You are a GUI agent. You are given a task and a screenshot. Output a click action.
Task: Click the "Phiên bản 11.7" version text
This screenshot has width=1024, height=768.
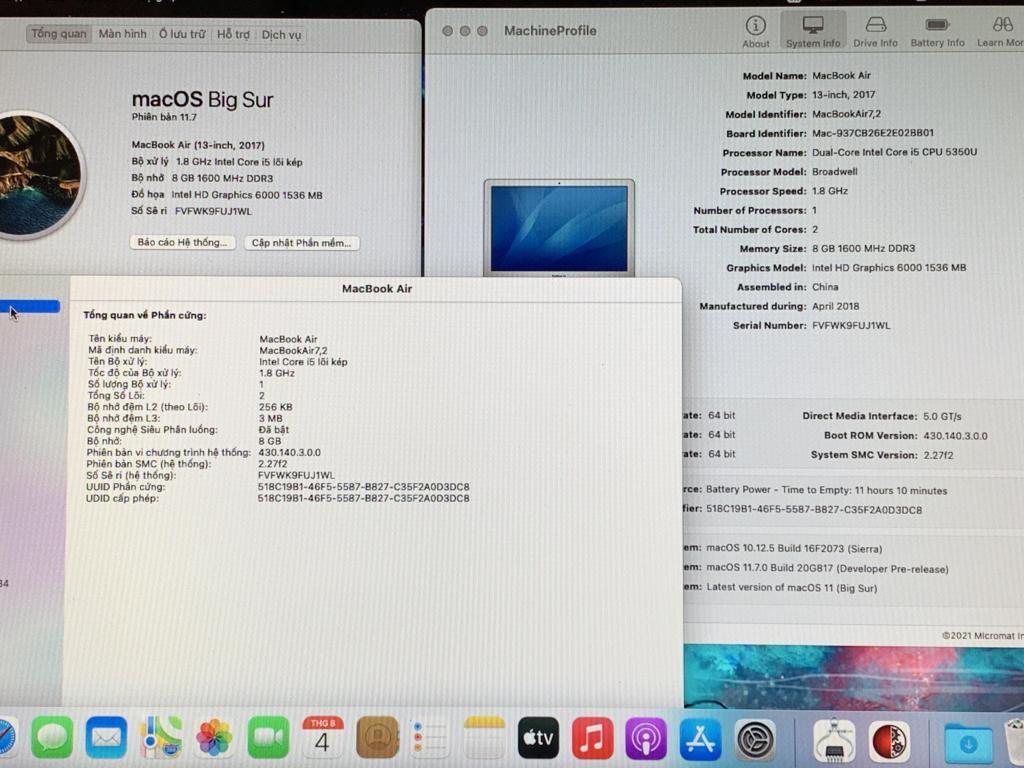coord(164,118)
